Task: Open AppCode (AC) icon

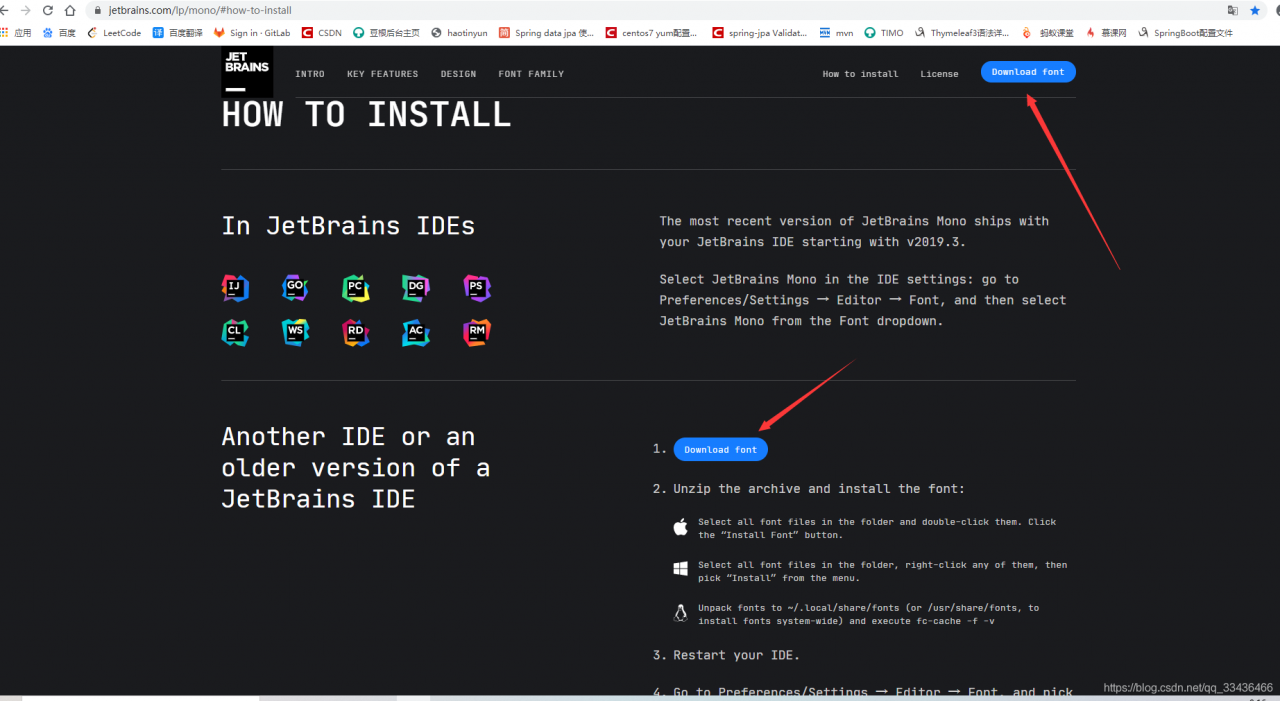Action: pyautogui.click(x=416, y=332)
